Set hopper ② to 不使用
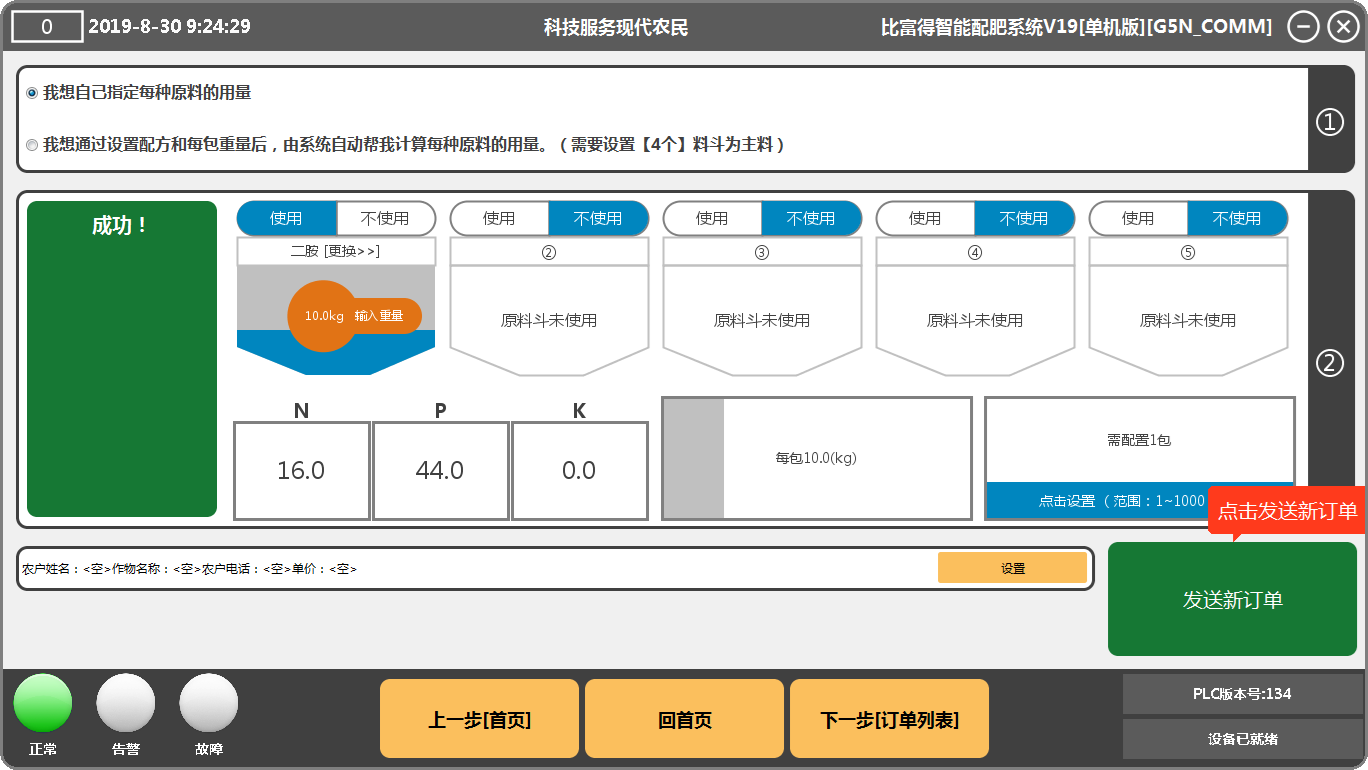Screen dimensions: 1368x770 point(599,218)
